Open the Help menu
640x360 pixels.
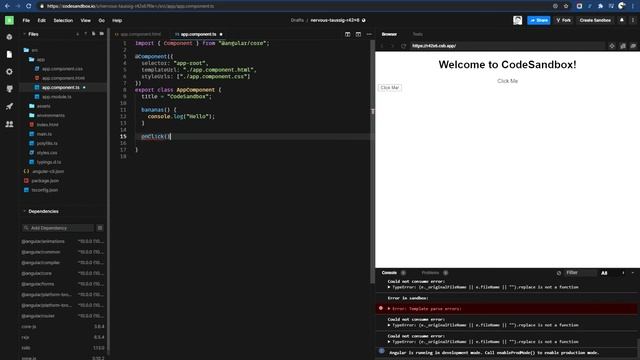117,20
